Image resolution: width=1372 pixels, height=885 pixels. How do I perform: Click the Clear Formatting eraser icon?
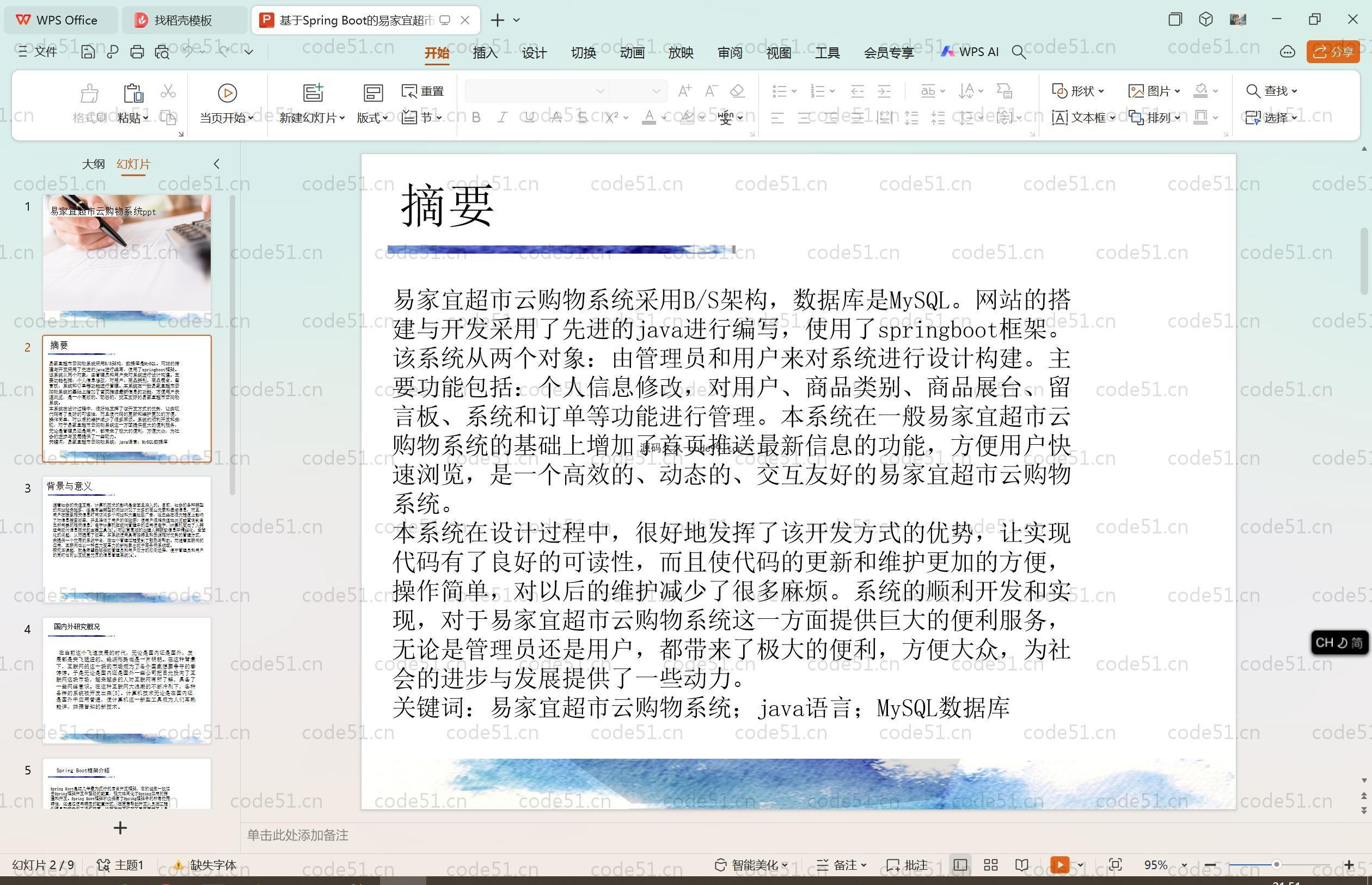click(737, 91)
